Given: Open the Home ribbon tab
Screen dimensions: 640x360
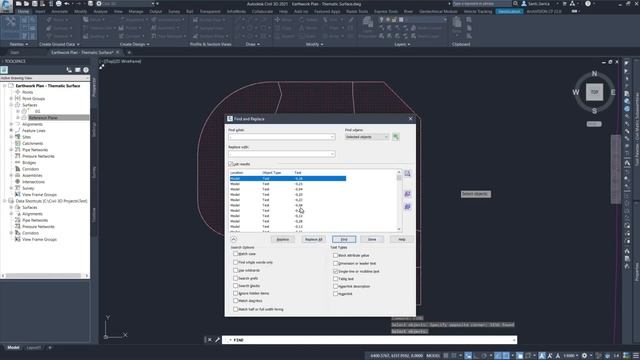Looking at the screenshot, I should click(x=23, y=11).
